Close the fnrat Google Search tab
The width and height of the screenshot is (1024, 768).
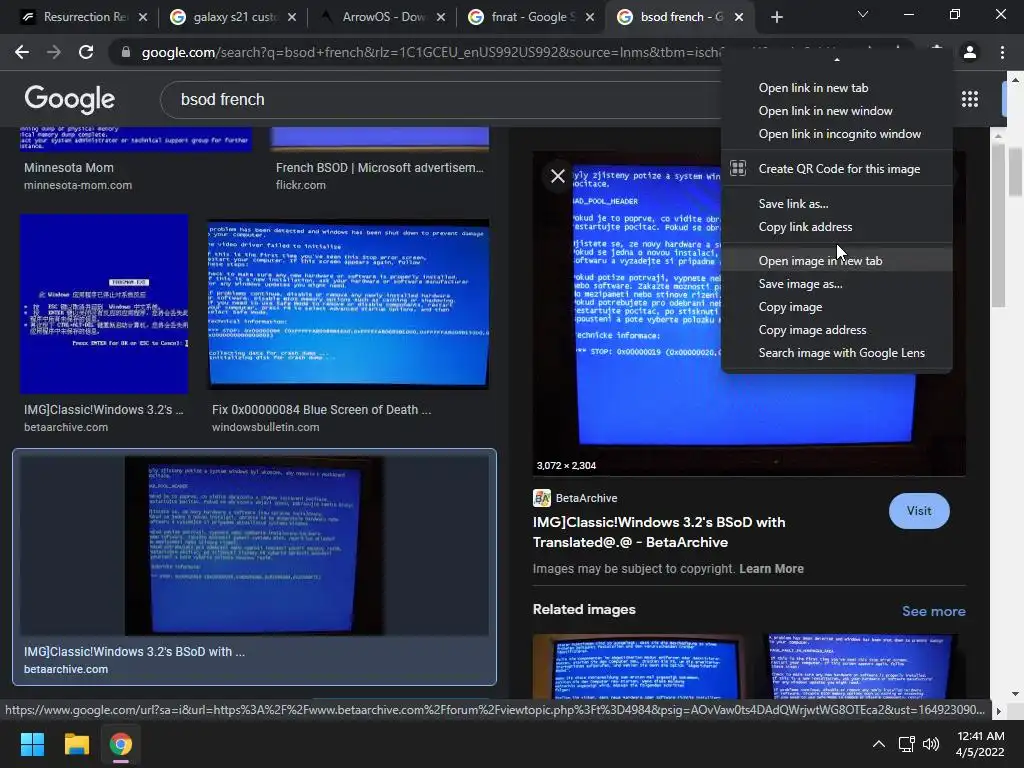click(590, 17)
